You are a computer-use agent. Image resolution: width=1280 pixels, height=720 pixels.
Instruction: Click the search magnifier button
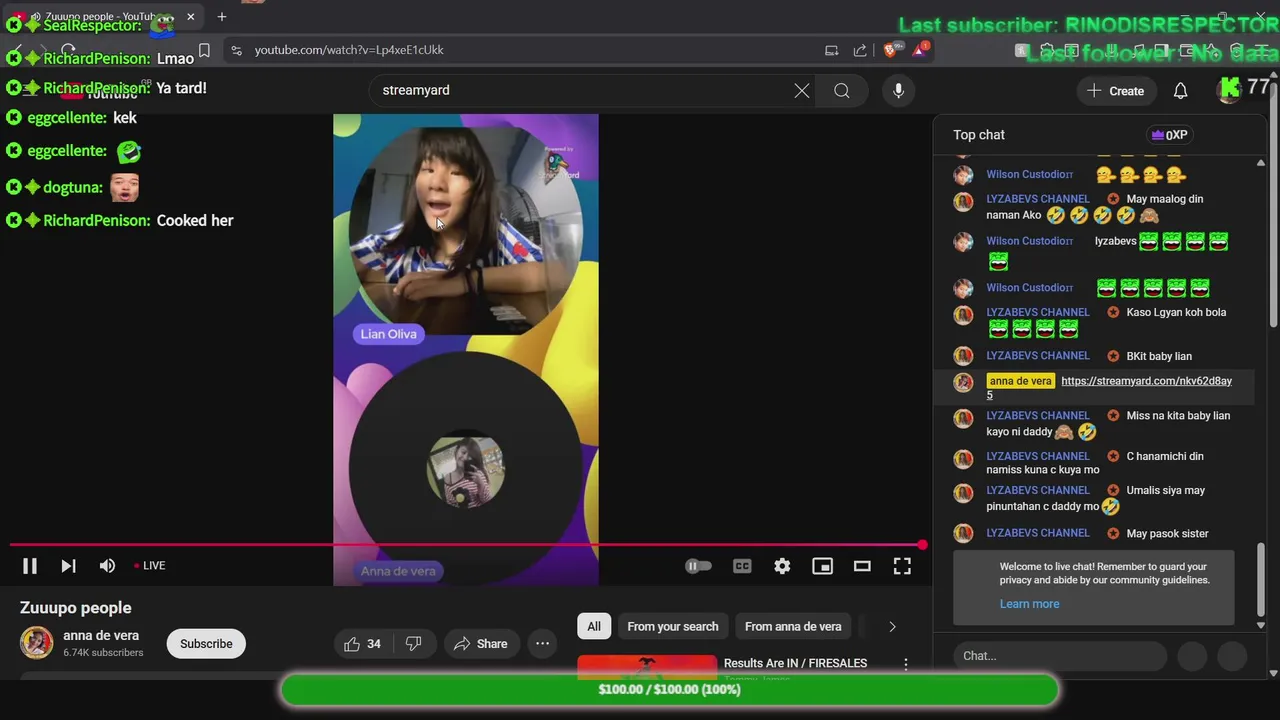pos(842,91)
